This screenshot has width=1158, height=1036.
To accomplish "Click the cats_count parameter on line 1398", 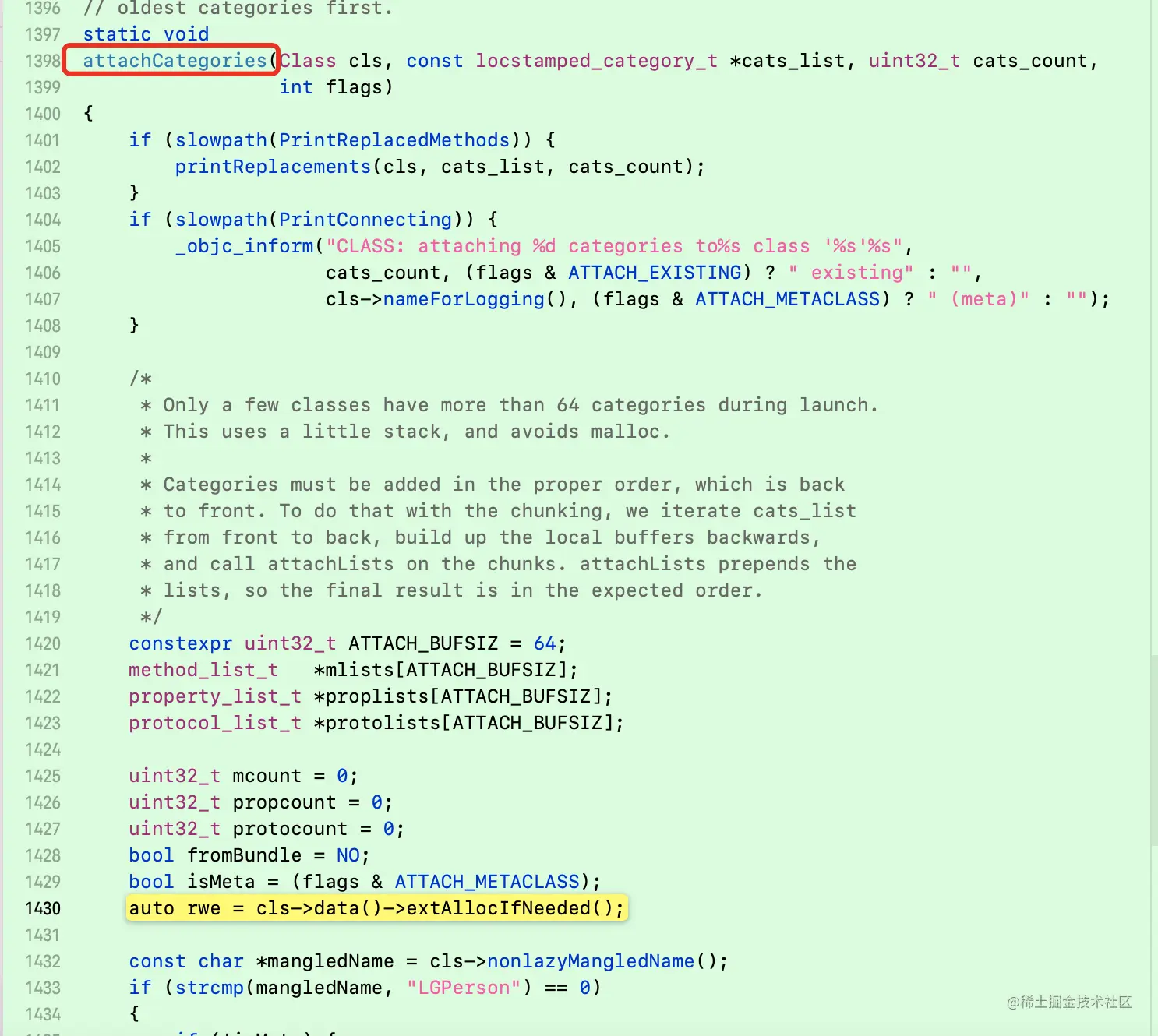I will (1030, 61).
